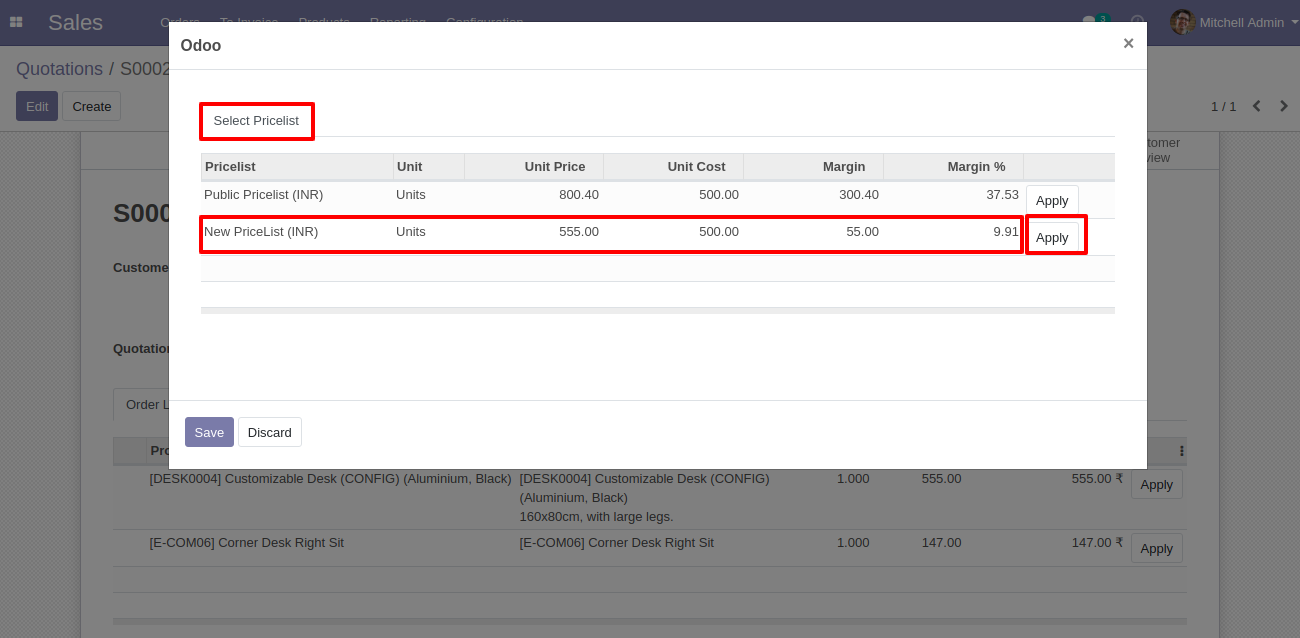This screenshot has height=638, width=1300.
Task: Click Odoo dialog title
Action: click(x=201, y=46)
